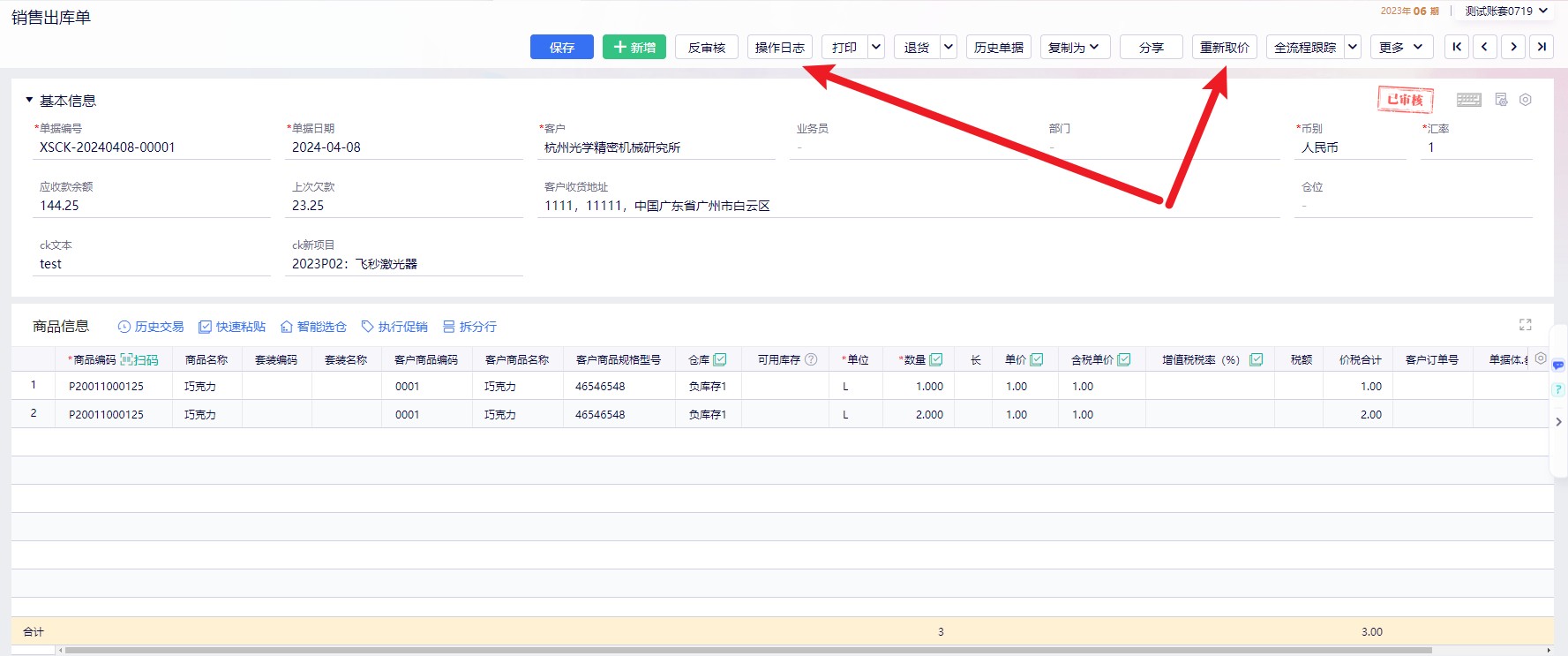Click 客户收货地址 address field
This screenshot has width=1568, height=656.
909,206
